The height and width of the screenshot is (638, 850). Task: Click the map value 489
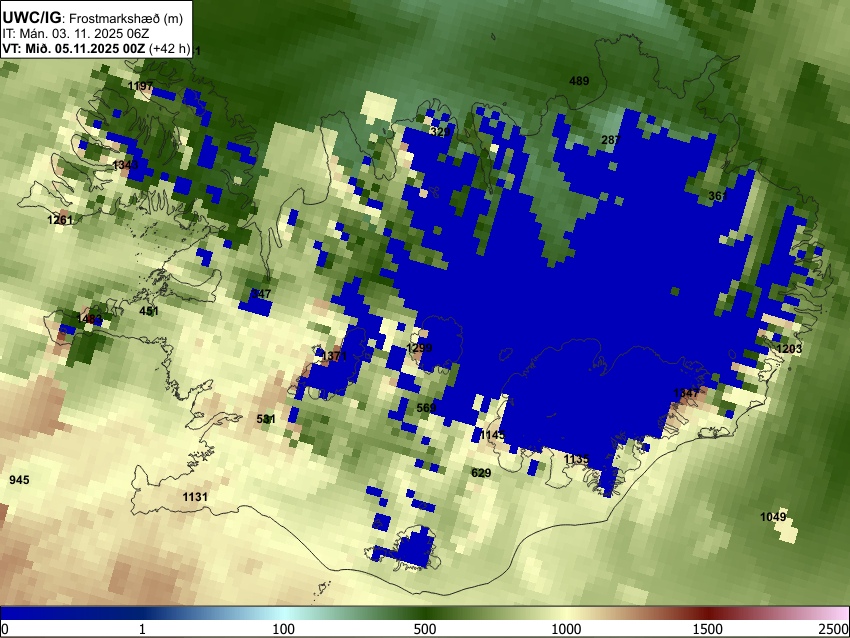(x=579, y=81)
